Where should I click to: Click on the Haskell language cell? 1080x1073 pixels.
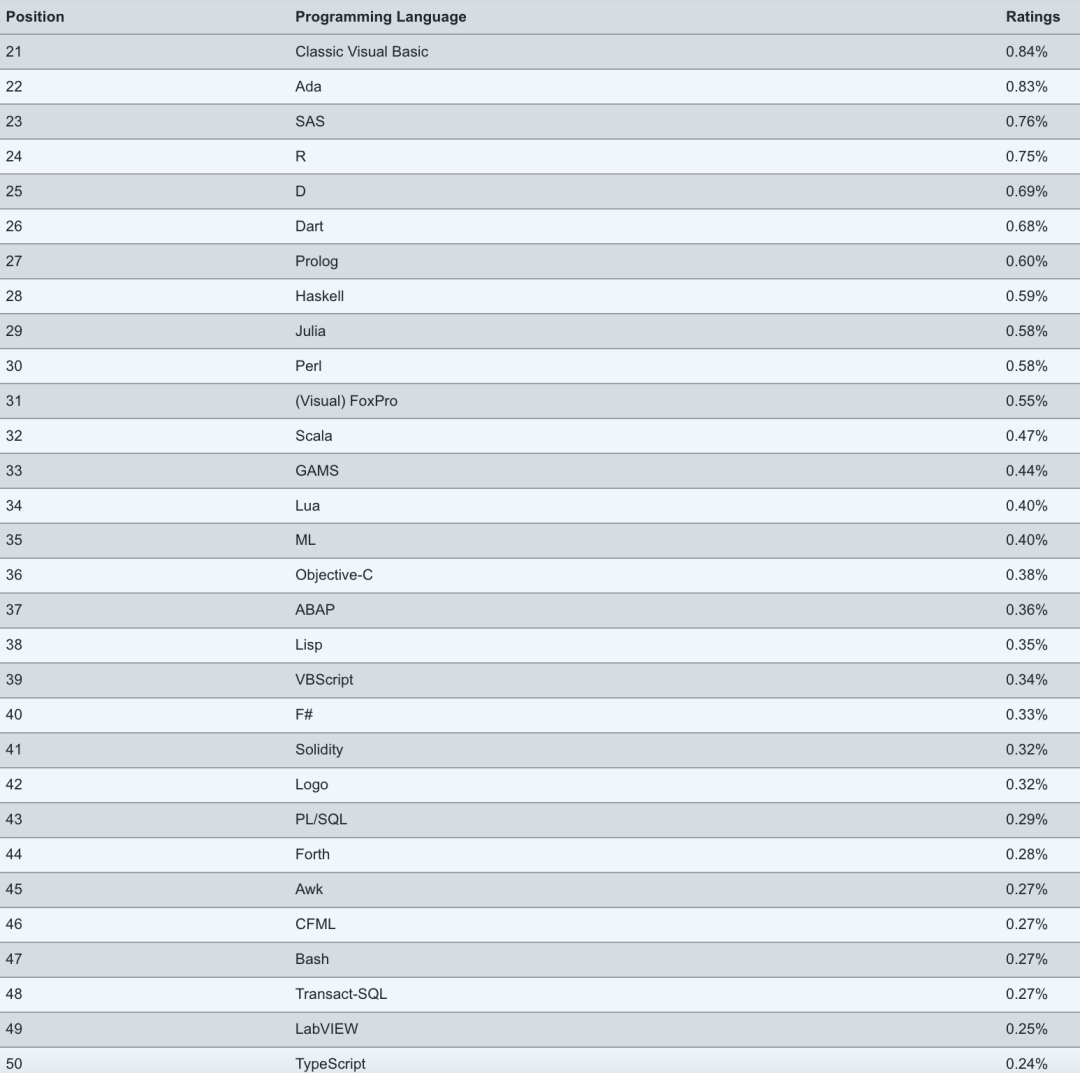[319, 296]
